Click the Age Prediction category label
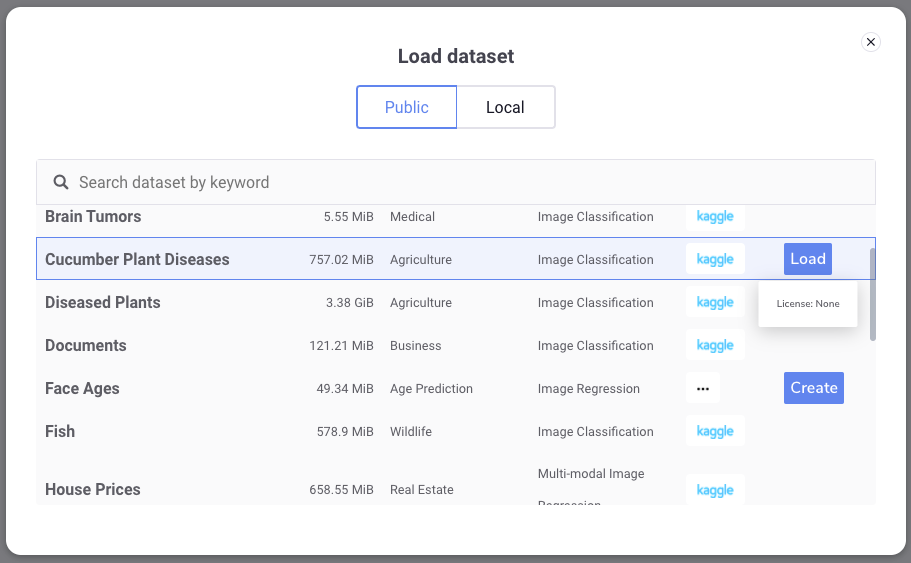The width and height of the screenshot is (911, 563). [431, 389]
